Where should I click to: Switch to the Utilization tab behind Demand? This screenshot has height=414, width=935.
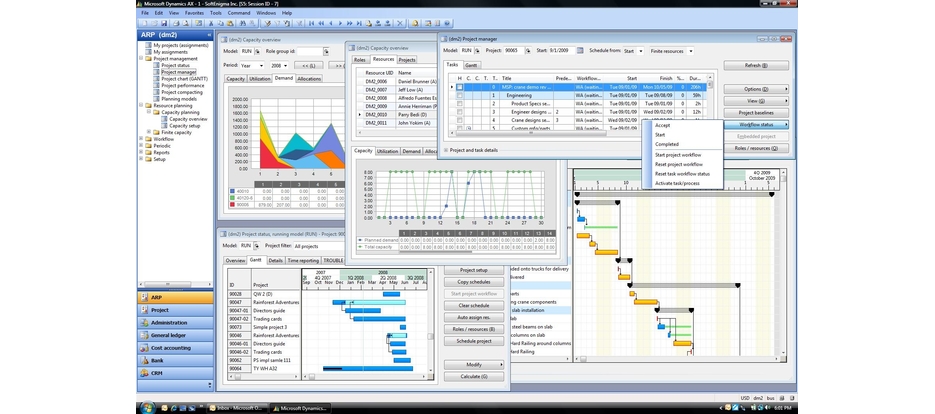pos(260,79)
